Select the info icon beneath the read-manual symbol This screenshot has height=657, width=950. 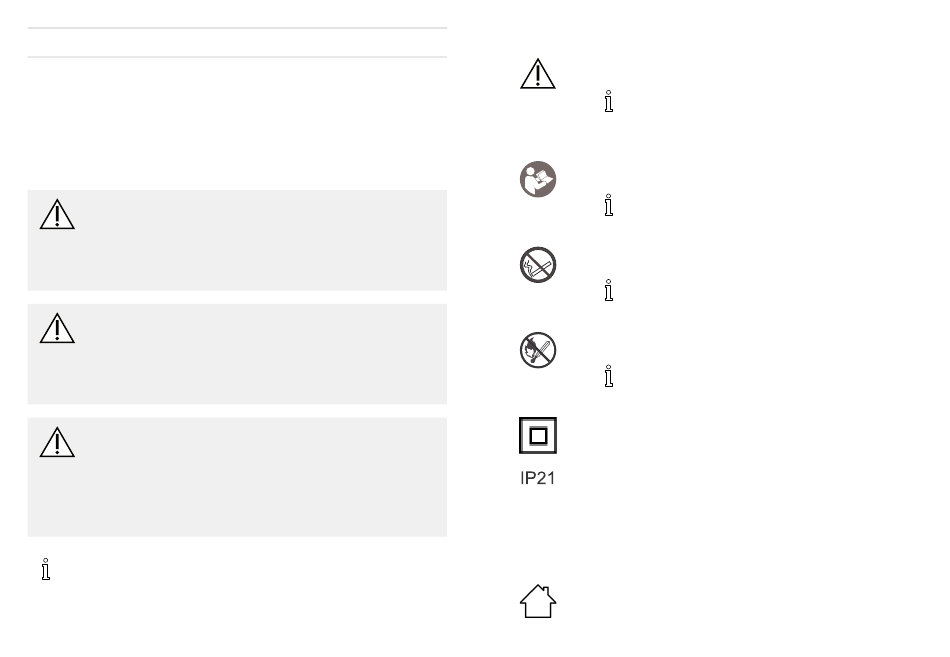608,205
